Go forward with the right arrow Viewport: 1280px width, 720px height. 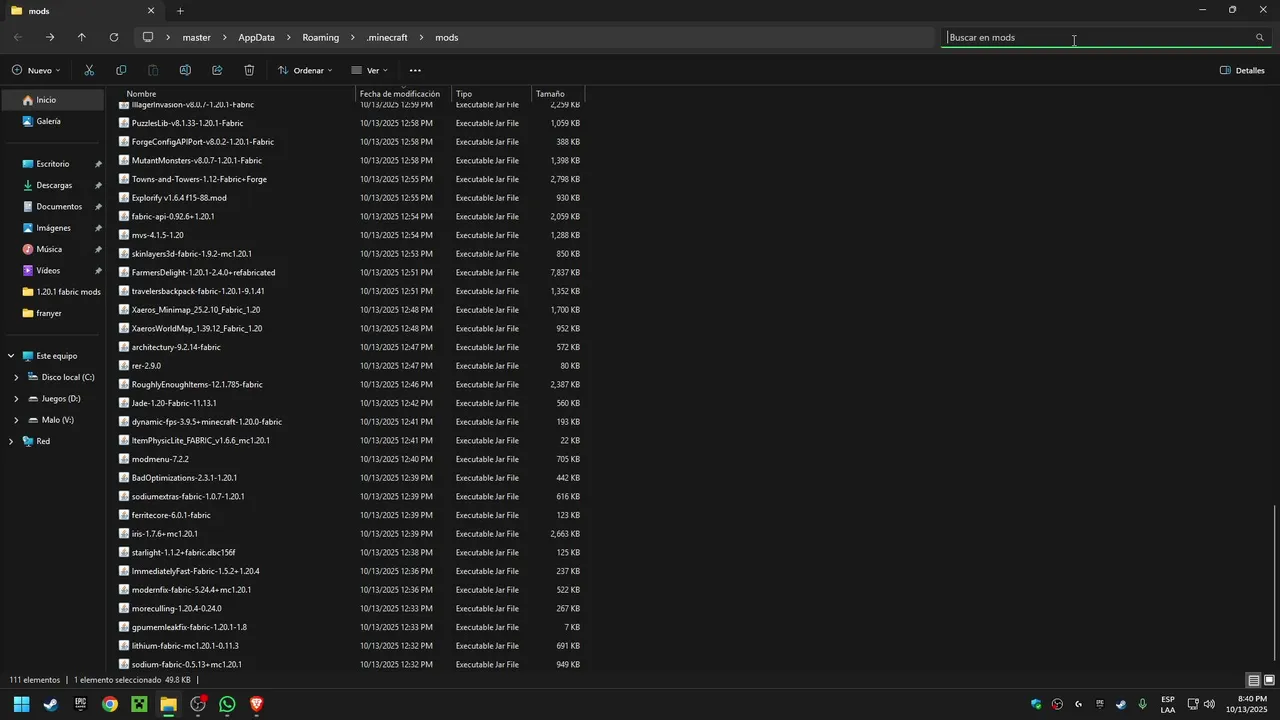50,37
